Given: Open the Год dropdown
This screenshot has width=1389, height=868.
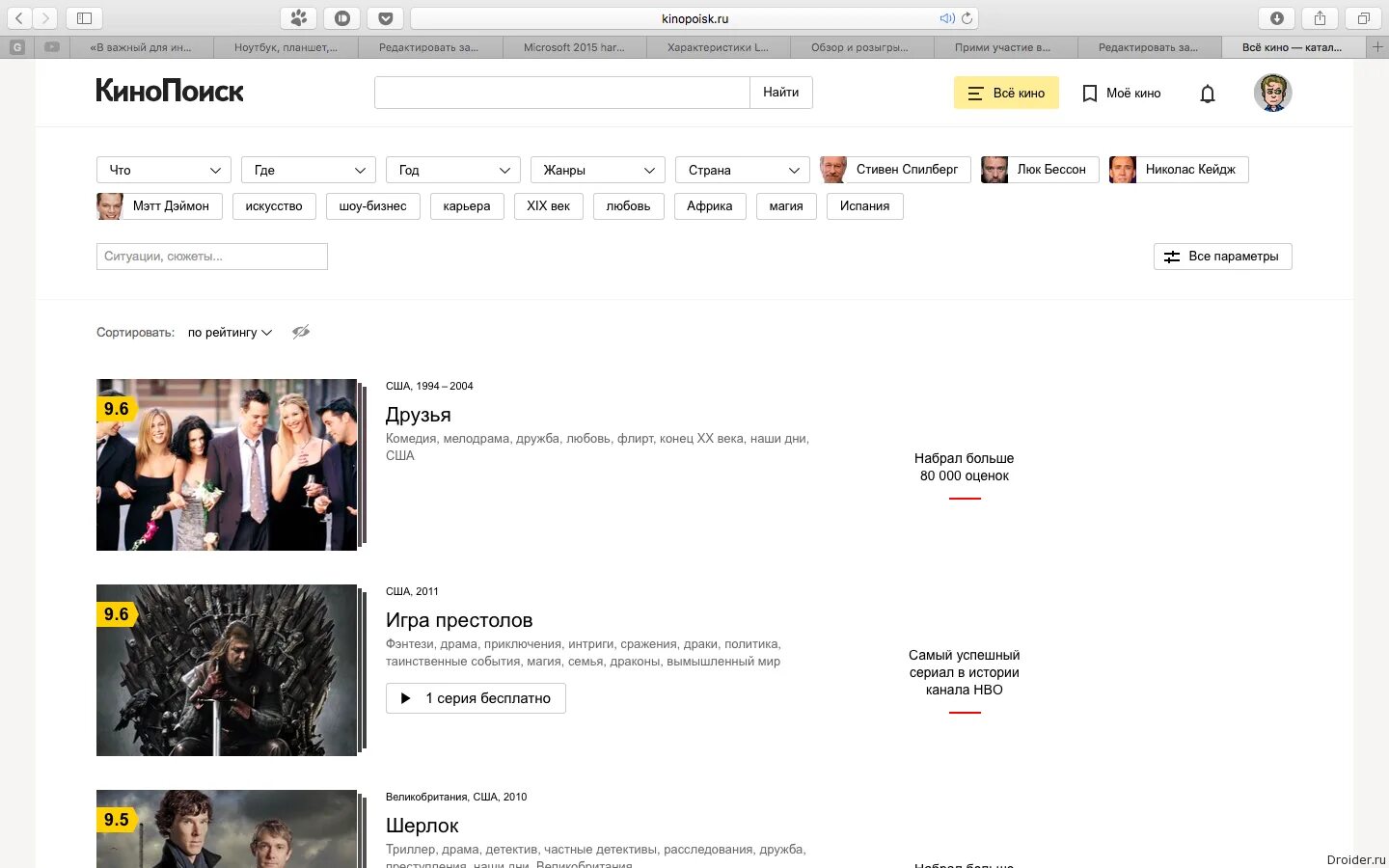Looking at the screenshot, I should coord(453,170).
